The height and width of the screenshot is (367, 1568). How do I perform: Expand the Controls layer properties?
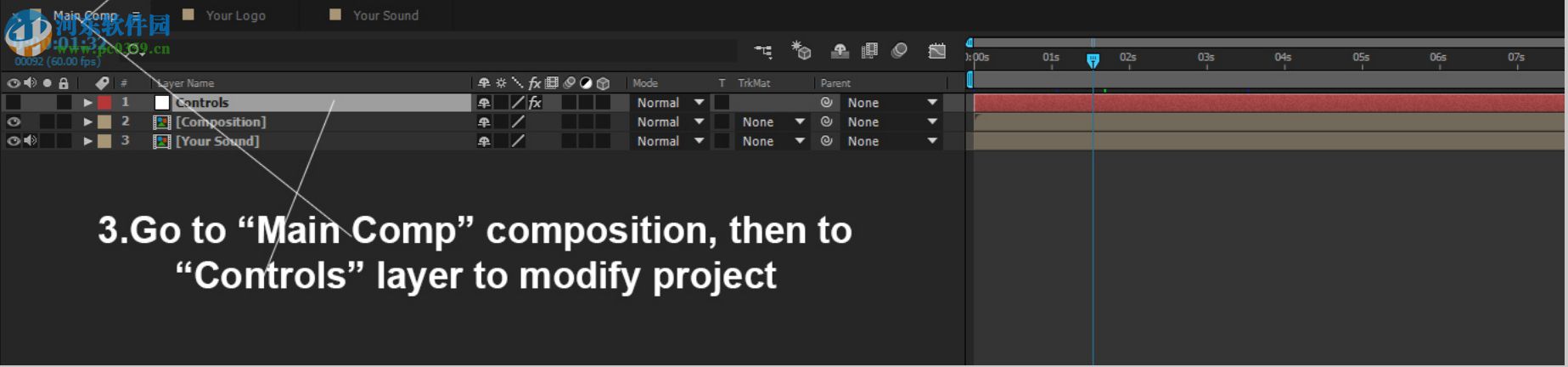87,103
